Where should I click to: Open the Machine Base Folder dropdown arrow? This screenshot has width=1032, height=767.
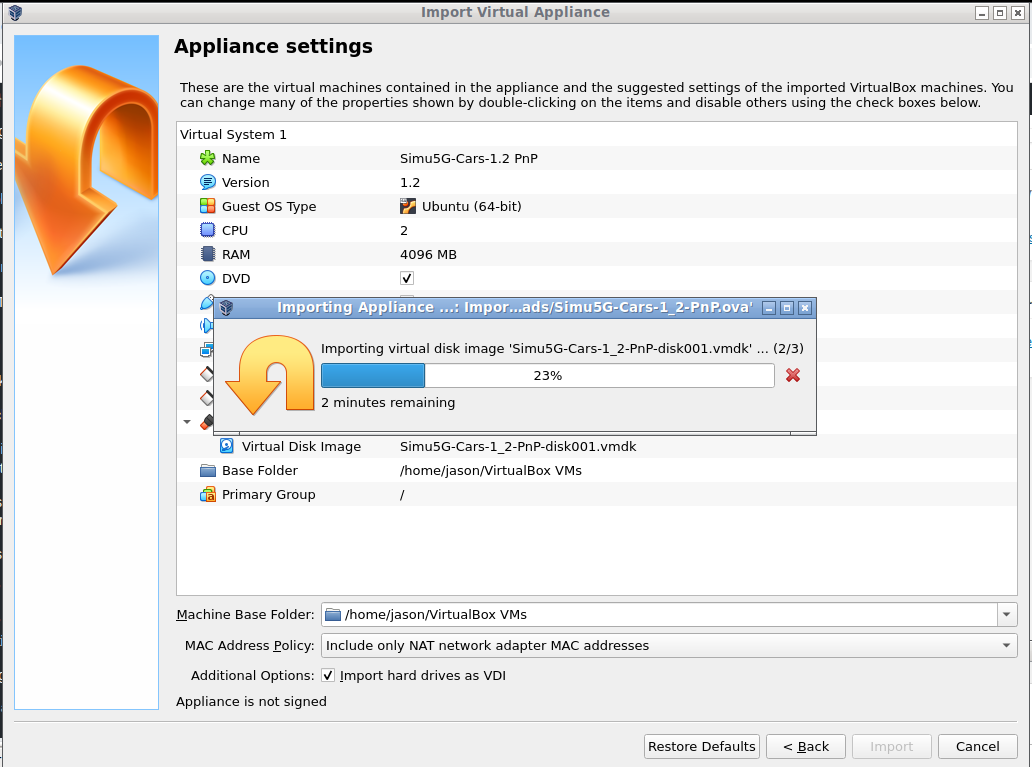coord(1006,614)
